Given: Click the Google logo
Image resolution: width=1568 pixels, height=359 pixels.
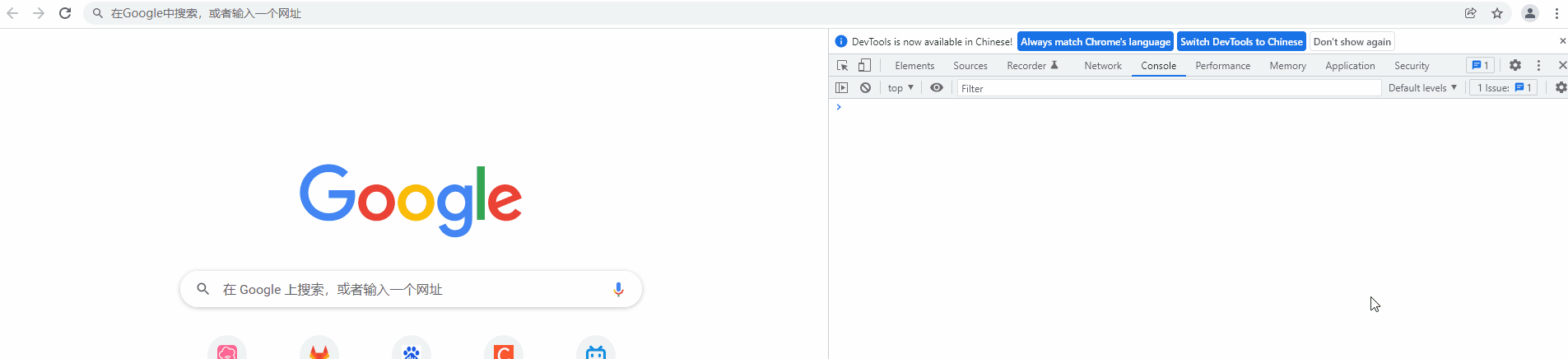Looking at the screenshot, I should [x=411, y=200].
